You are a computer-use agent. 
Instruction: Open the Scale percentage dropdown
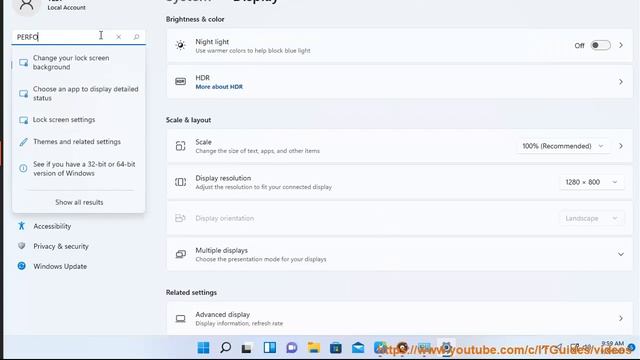563,146
